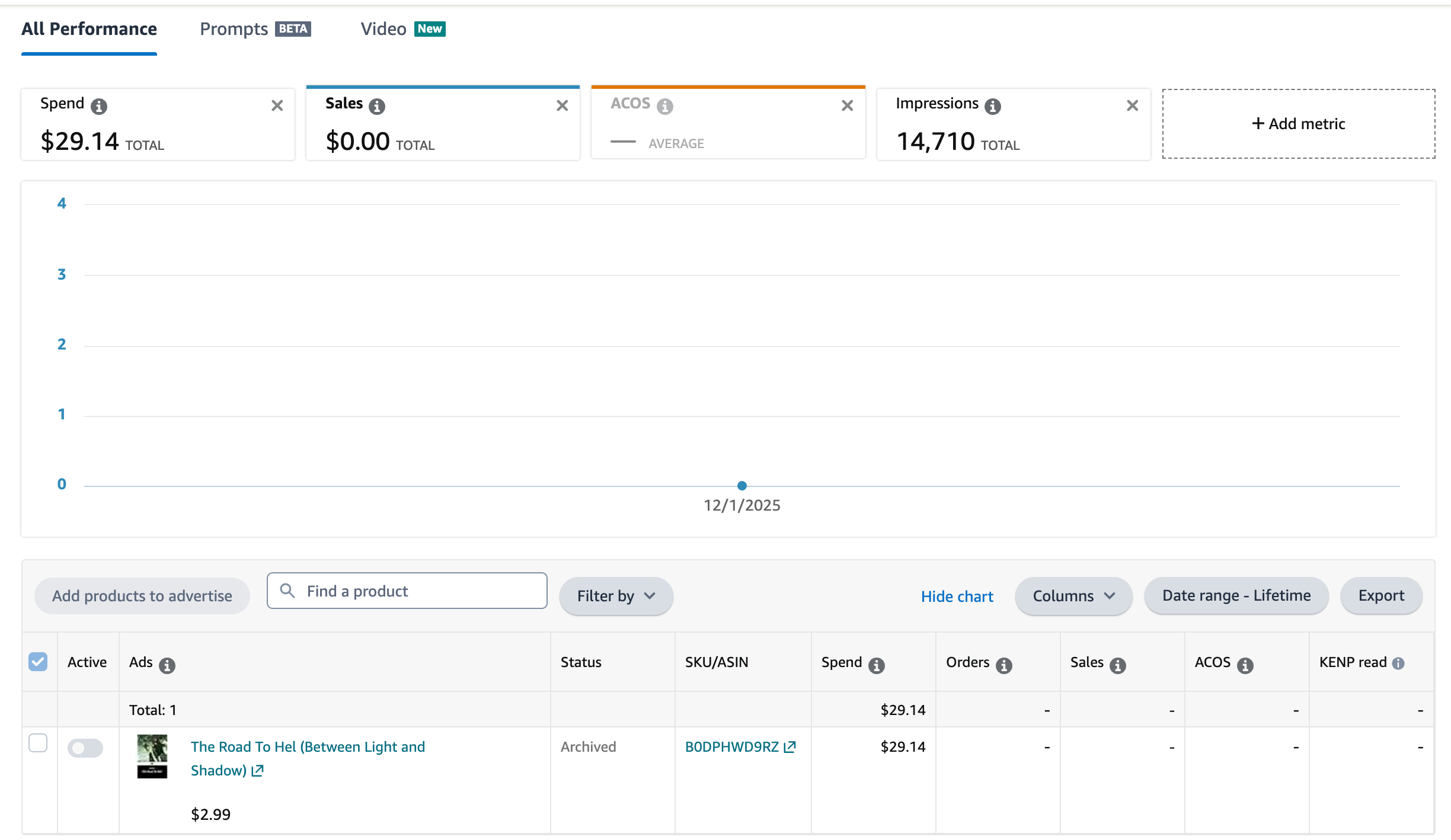Click the Orders column info icon
Image resolution: width=1451 pixels, height=840 pixels.
click(1003, 665)
